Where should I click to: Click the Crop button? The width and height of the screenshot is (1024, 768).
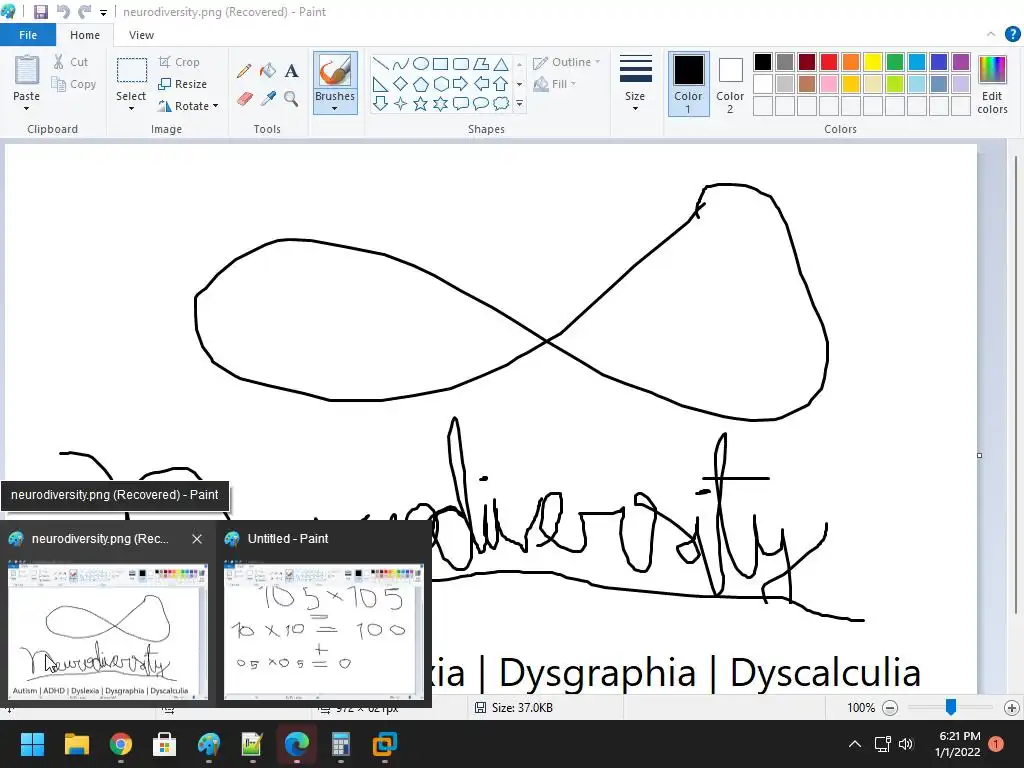click(x=179, y=62)
